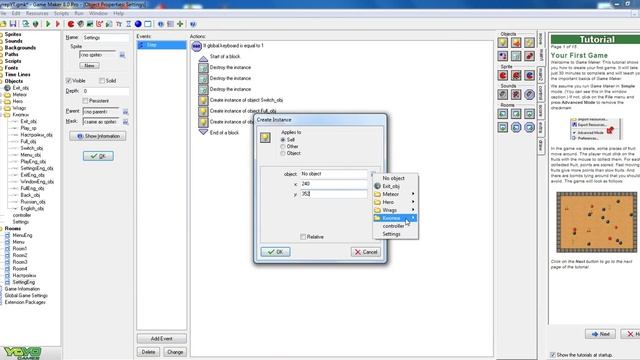640x360 pixels.
Task: Select Check Sound action icon
Action: pyautogui.click(x=529, y=95)
